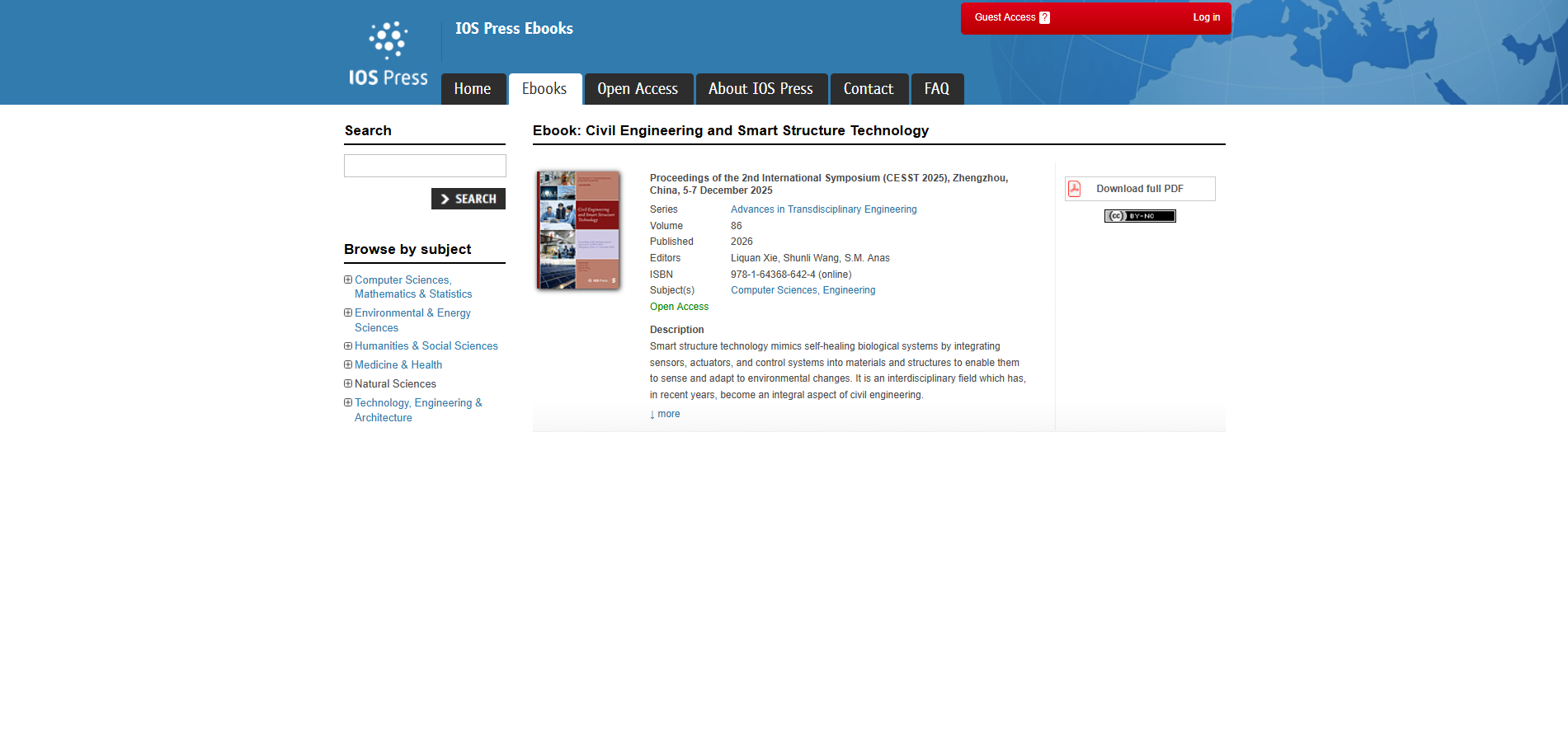Click the Browse by subject heading
This screenshot has height=747, width=1568.
407,249
